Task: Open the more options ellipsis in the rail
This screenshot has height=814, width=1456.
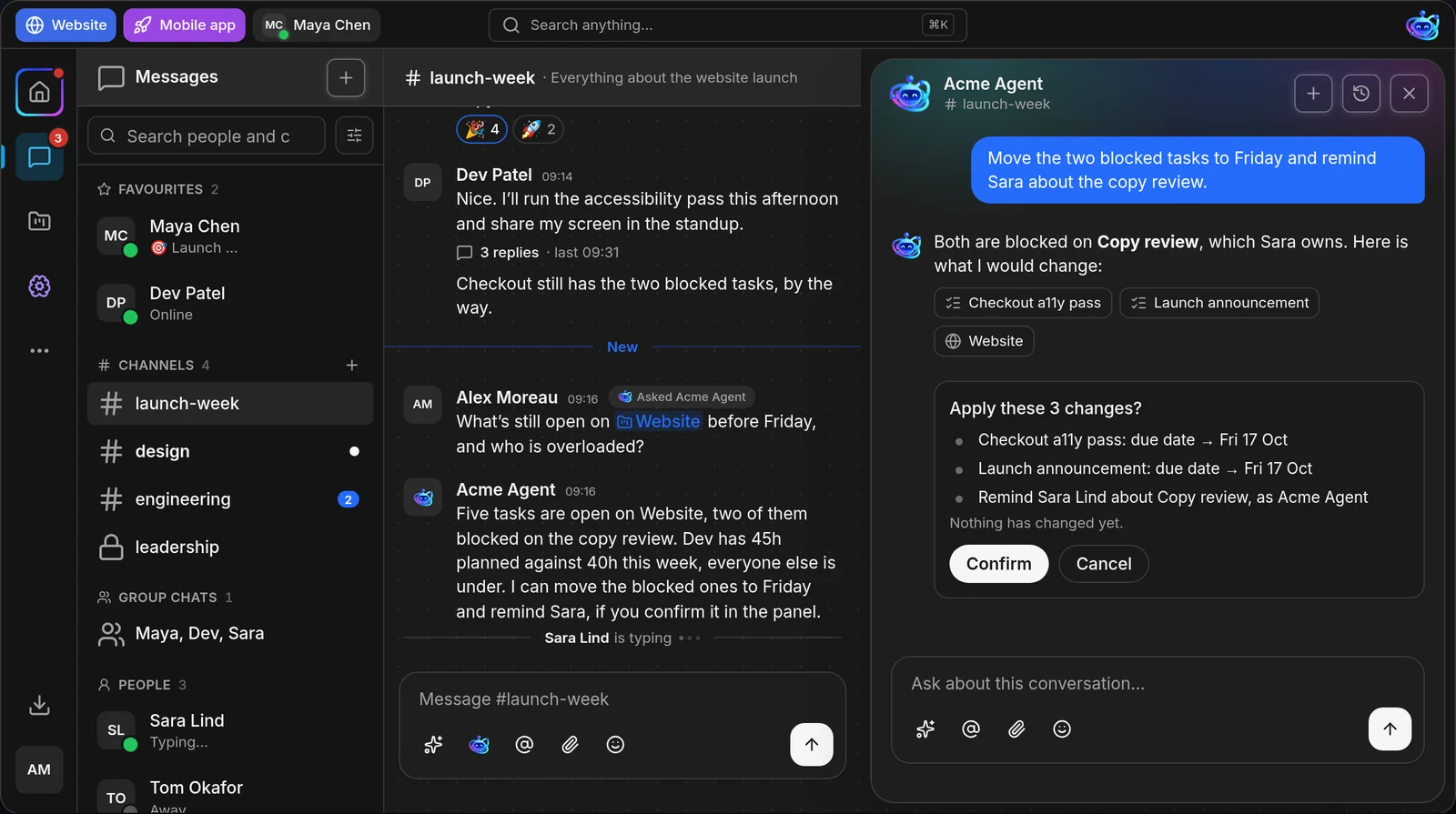Action: tap(39, 351)
